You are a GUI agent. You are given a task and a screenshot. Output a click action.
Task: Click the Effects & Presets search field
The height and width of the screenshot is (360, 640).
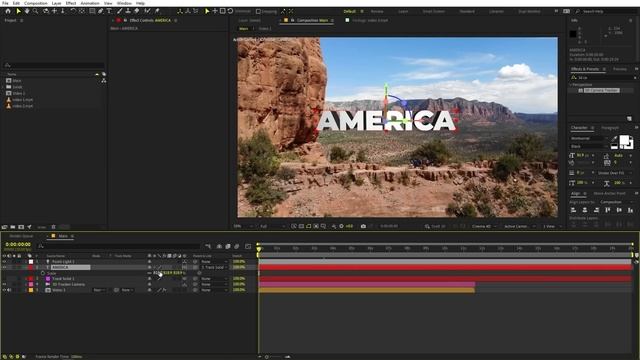[603, 78]
